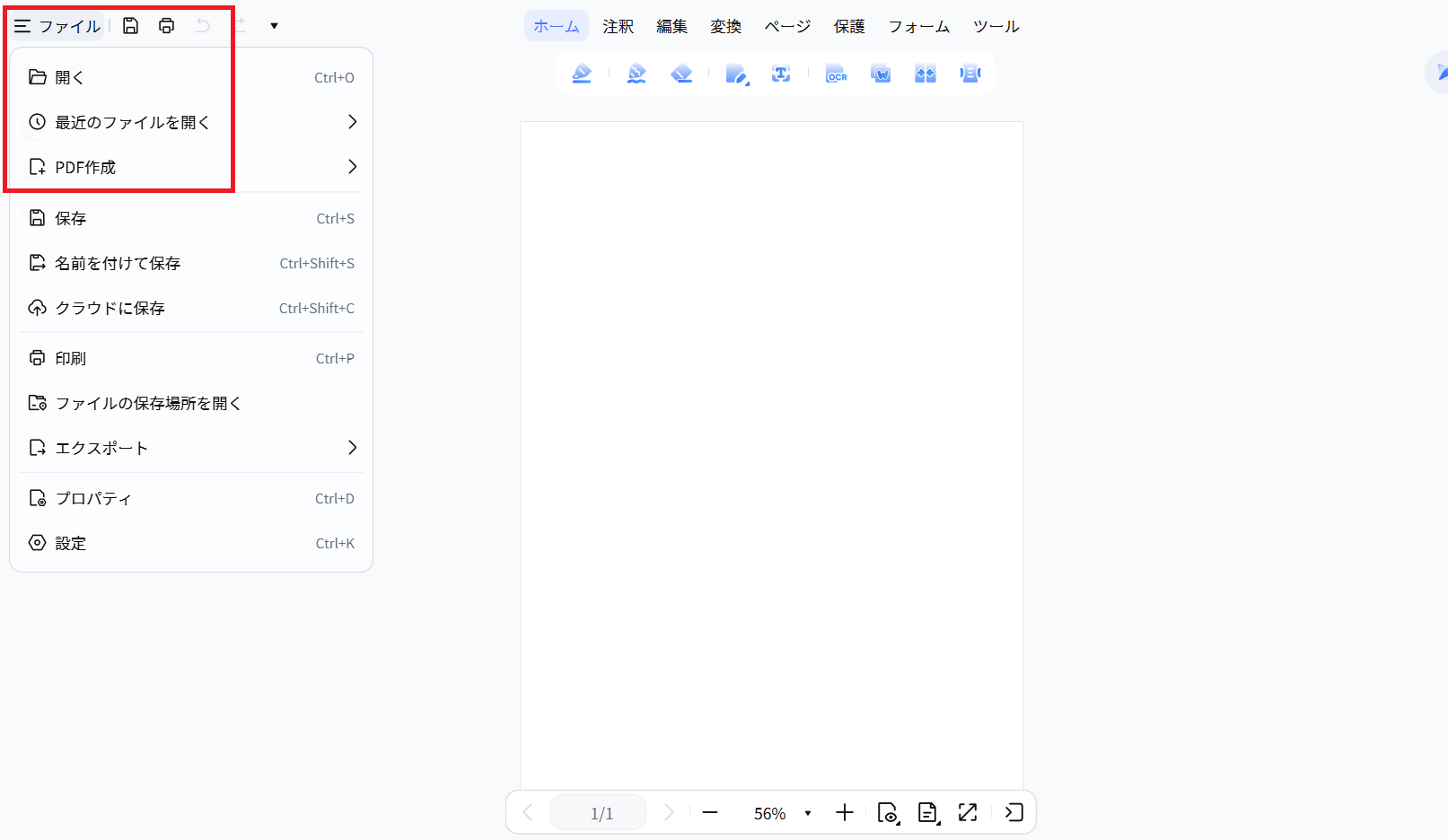Open the zoom percentage dropdown
1448x840 pixels.
(807, 812)
